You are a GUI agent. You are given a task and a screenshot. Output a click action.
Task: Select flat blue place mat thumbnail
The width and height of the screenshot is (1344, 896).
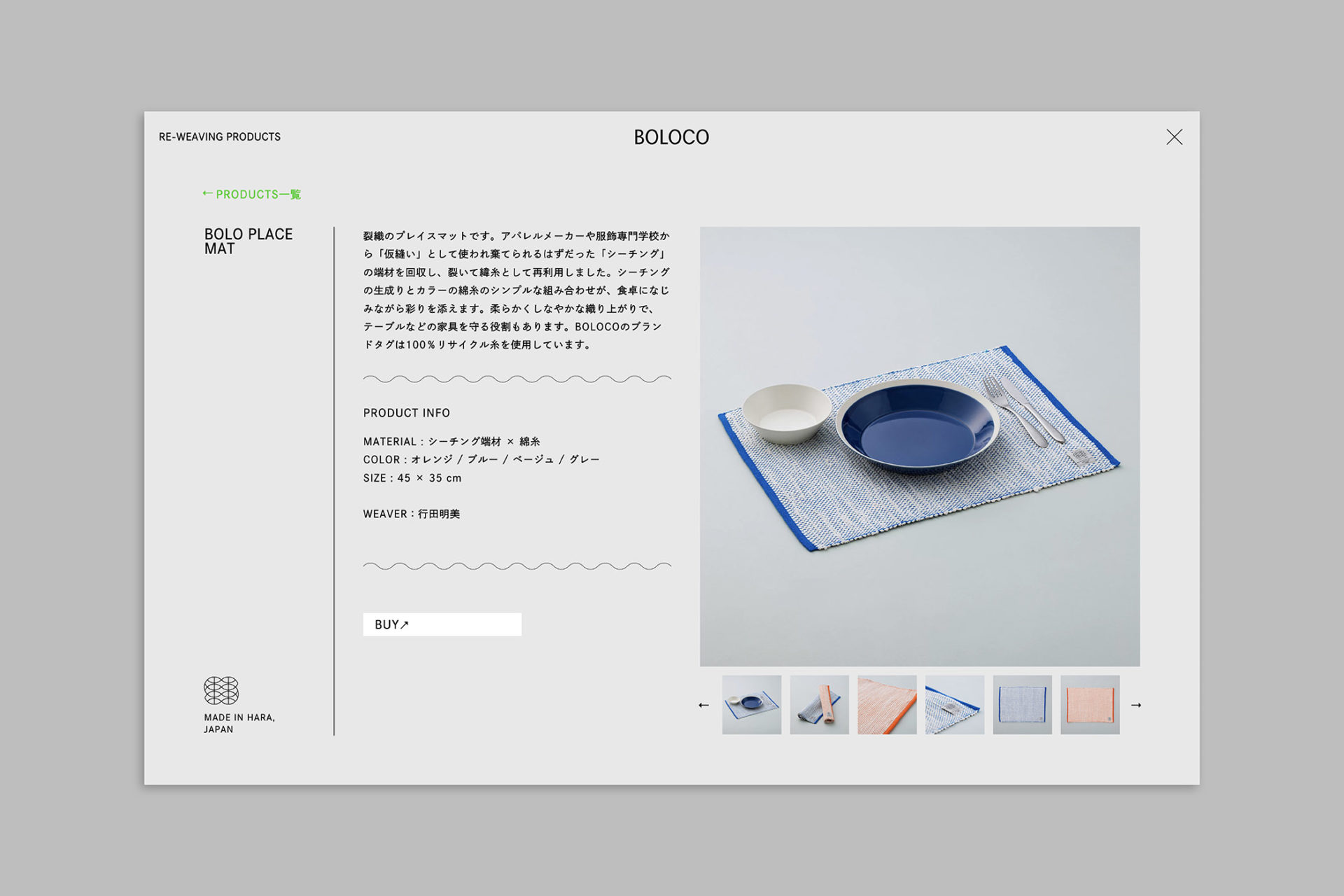(1022, 705)
